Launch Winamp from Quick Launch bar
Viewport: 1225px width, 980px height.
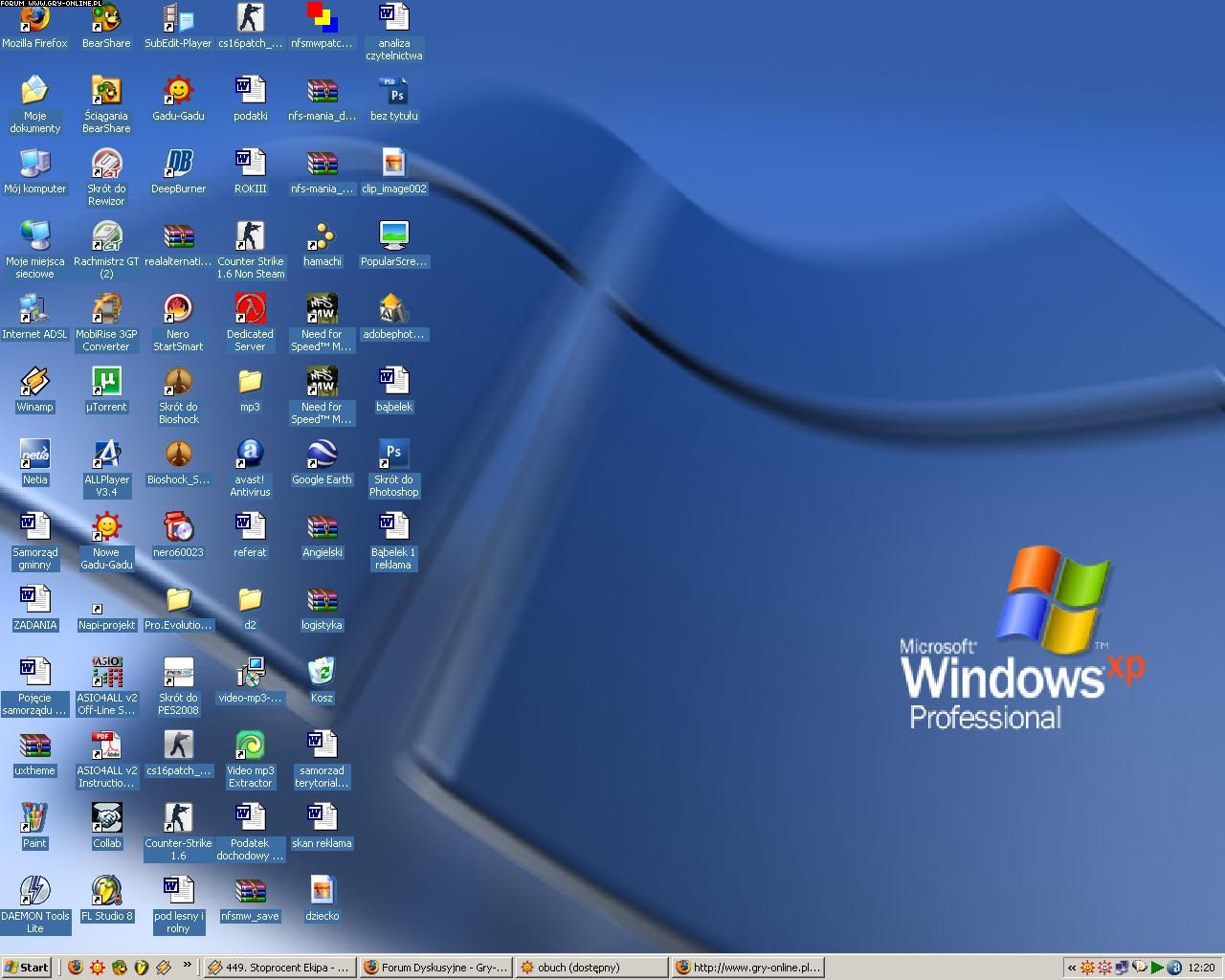coord(163,967)
